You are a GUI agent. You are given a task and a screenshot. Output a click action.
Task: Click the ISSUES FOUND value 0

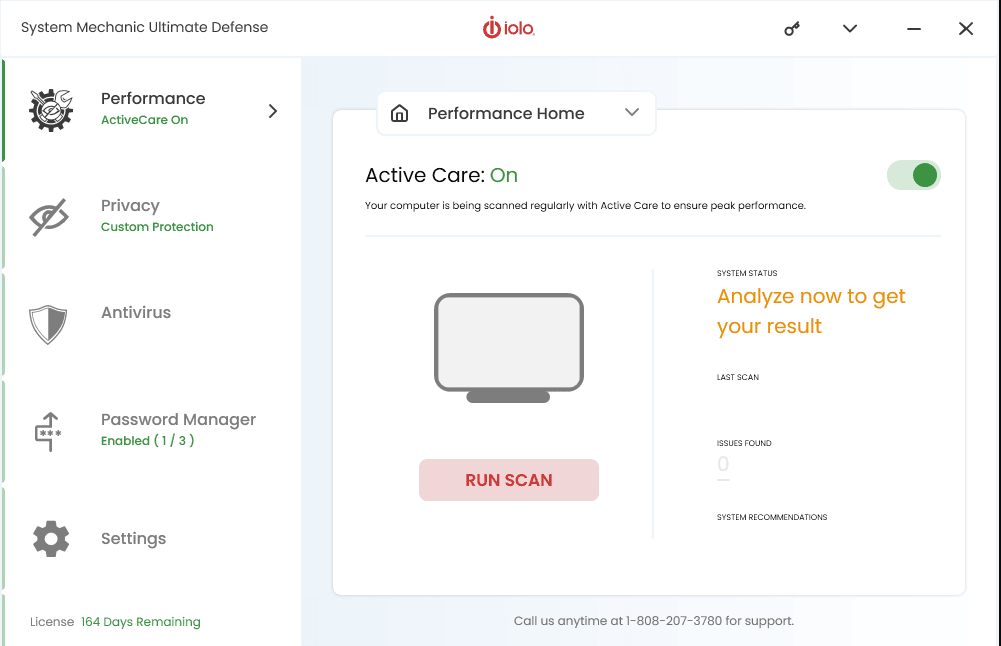pyautogui.click(x=723, y=464)
